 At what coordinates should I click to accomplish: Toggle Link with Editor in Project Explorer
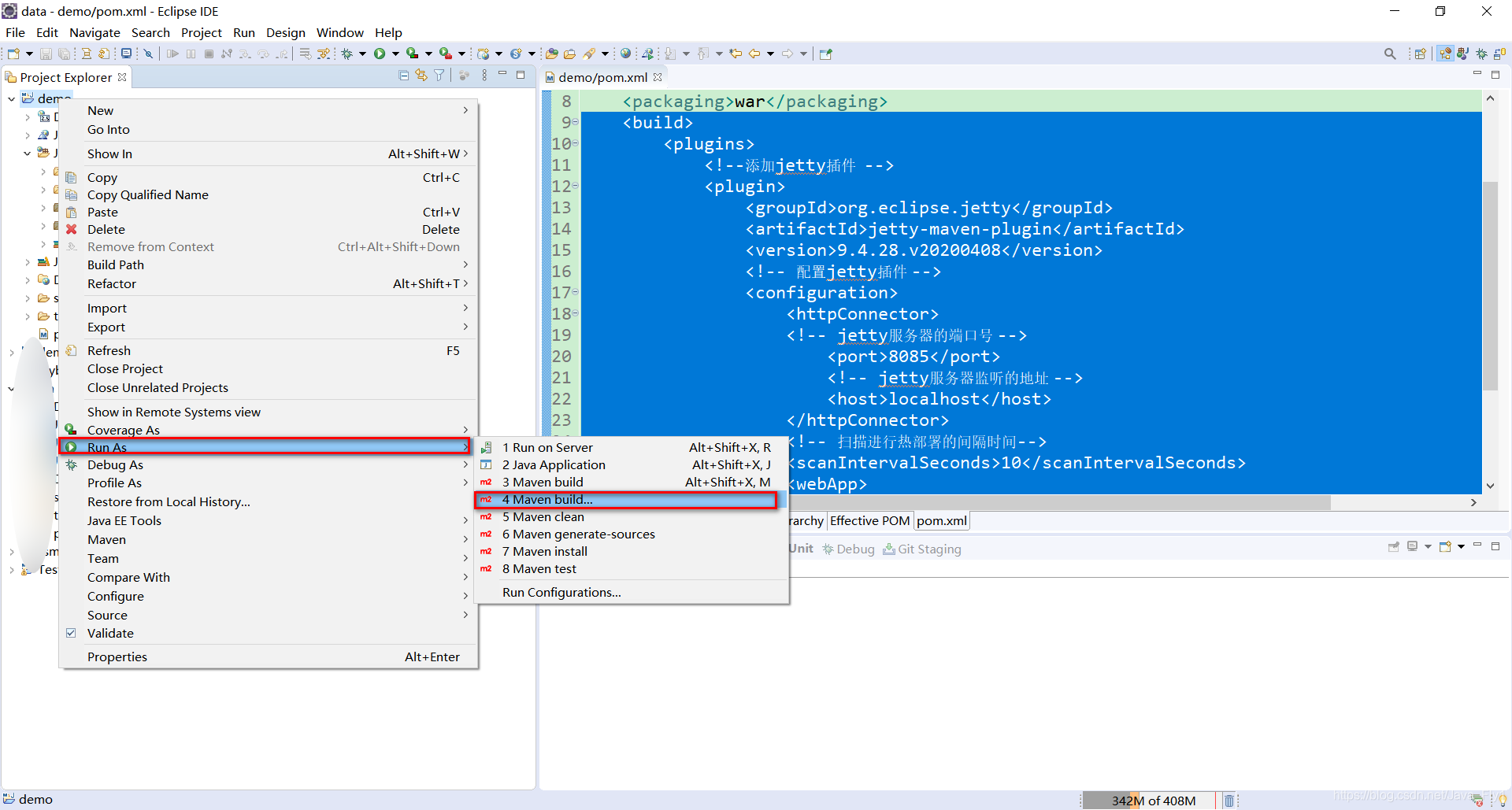click(x=421, y=76)
